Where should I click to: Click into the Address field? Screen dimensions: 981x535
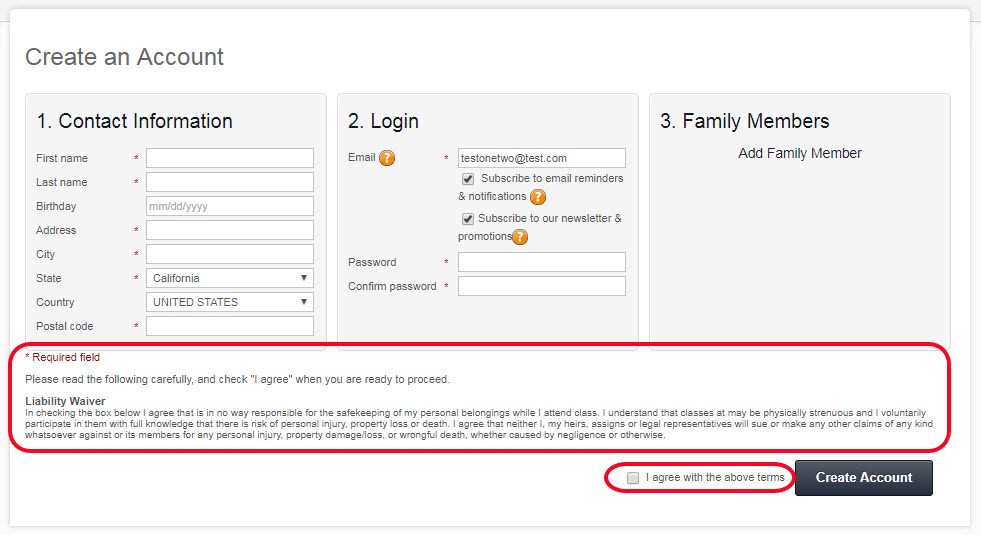230,230
